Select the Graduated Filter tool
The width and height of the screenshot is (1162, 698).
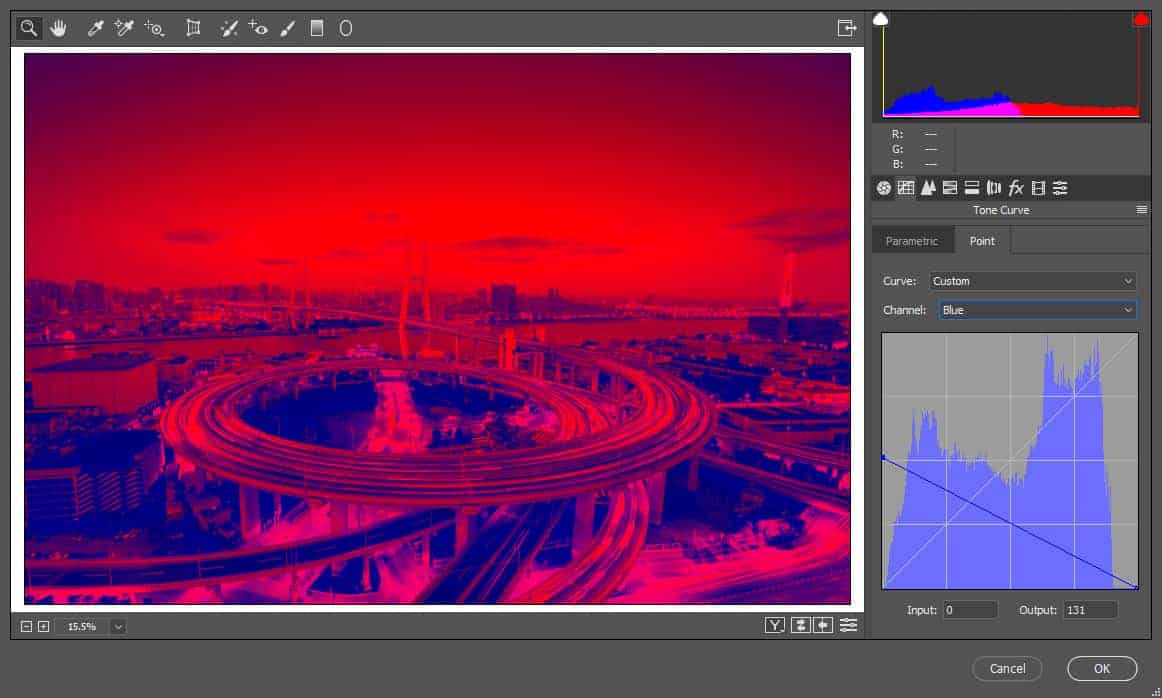click(x=316, y=28)
